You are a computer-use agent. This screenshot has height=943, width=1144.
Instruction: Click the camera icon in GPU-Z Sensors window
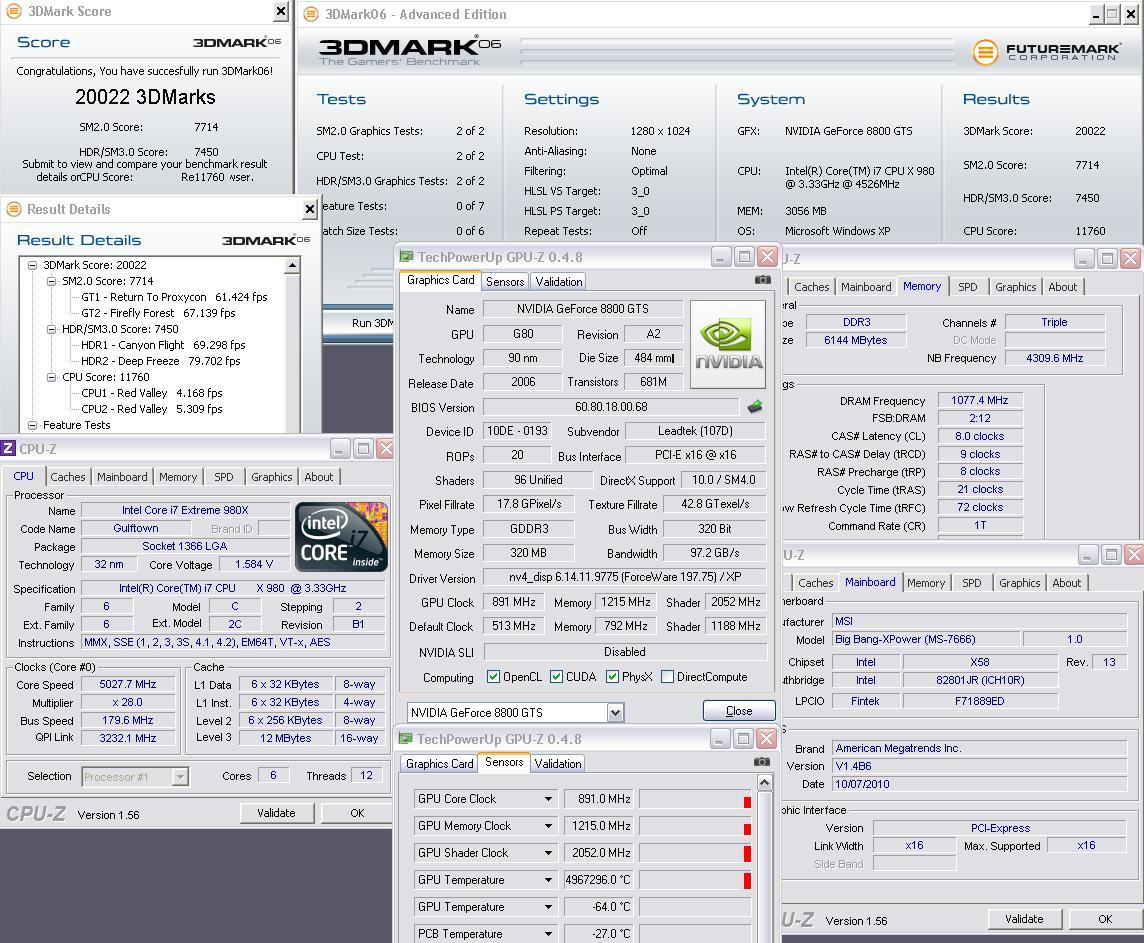762,761
